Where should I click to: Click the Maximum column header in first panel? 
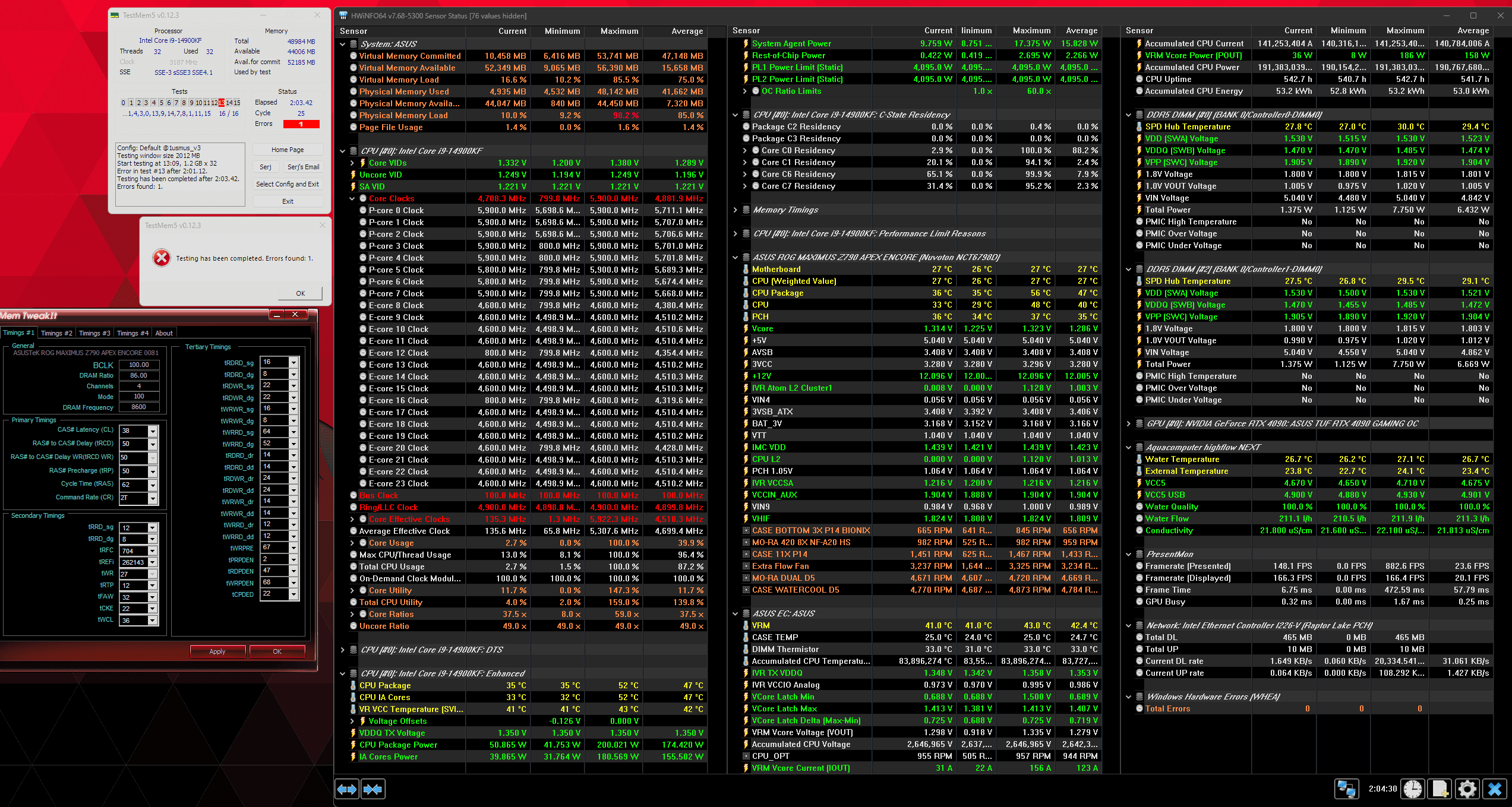[614, 31]
